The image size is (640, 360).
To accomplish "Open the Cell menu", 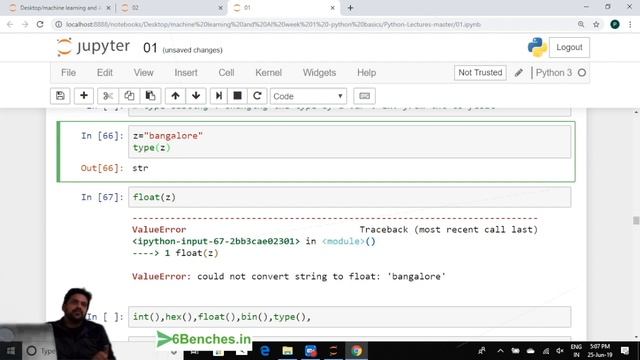I will click(x=226, y=73).
